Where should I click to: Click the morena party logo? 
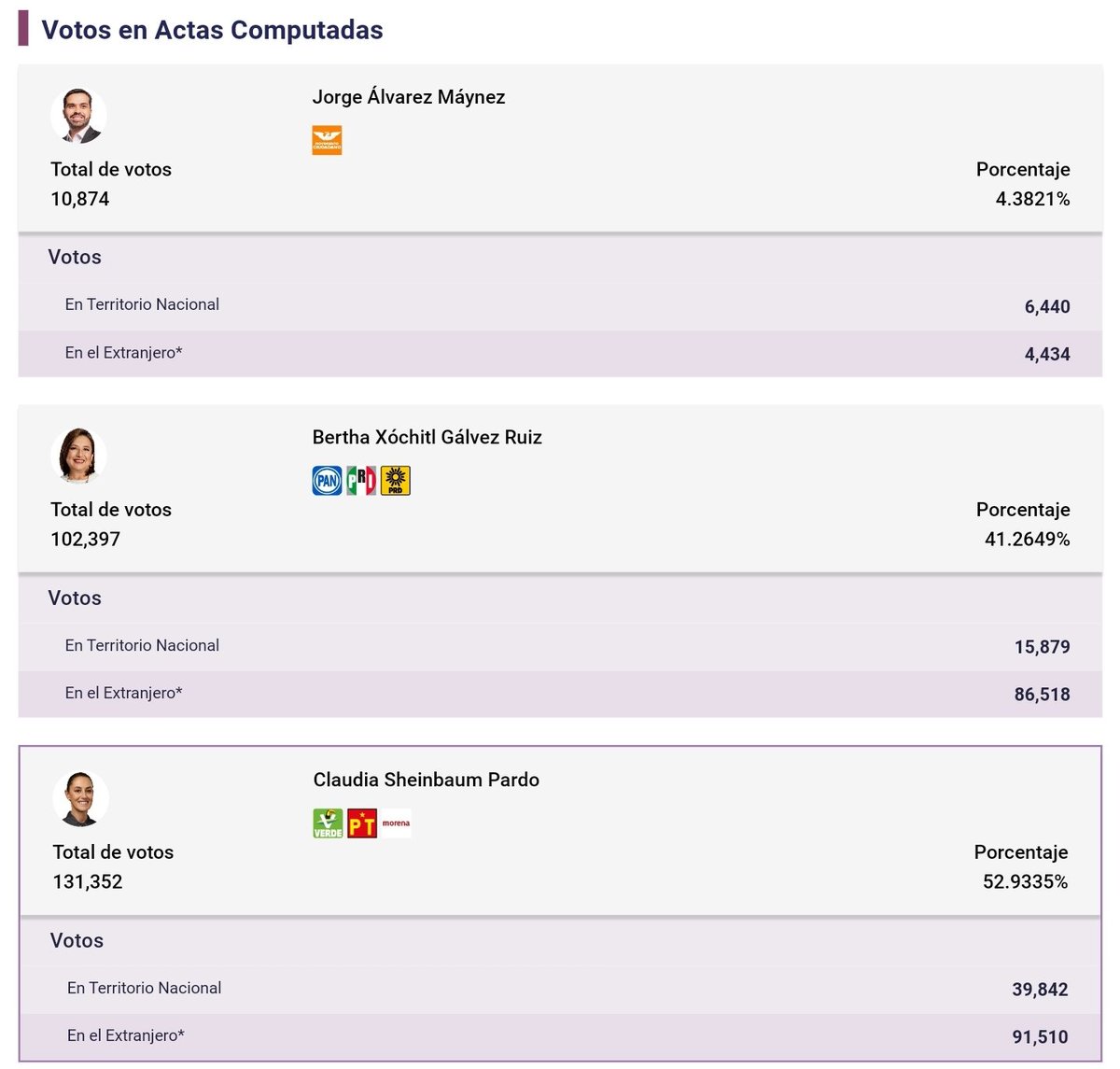pos(397,823)
